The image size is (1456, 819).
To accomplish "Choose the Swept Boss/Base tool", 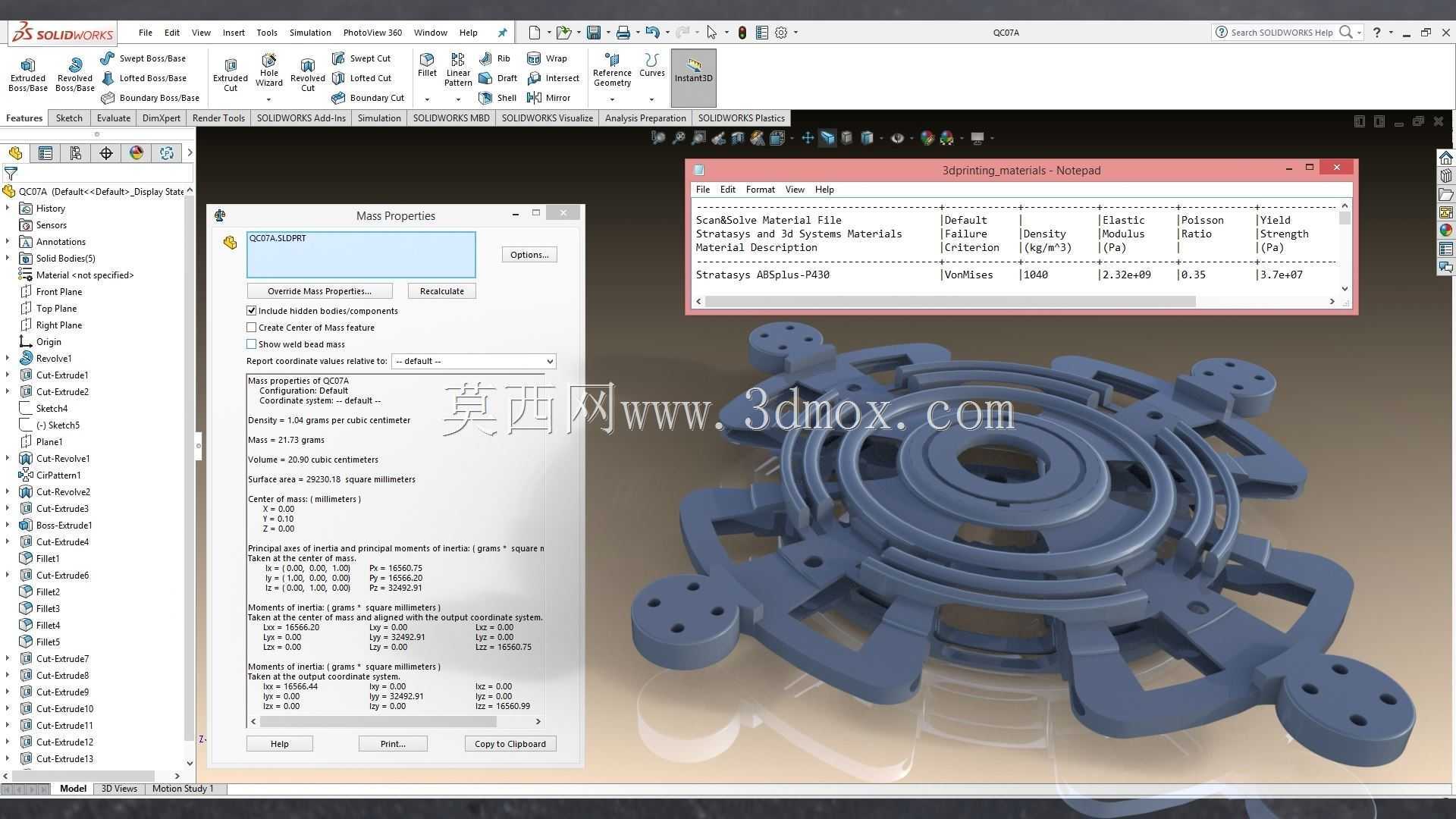I will [x=143, y=58].
